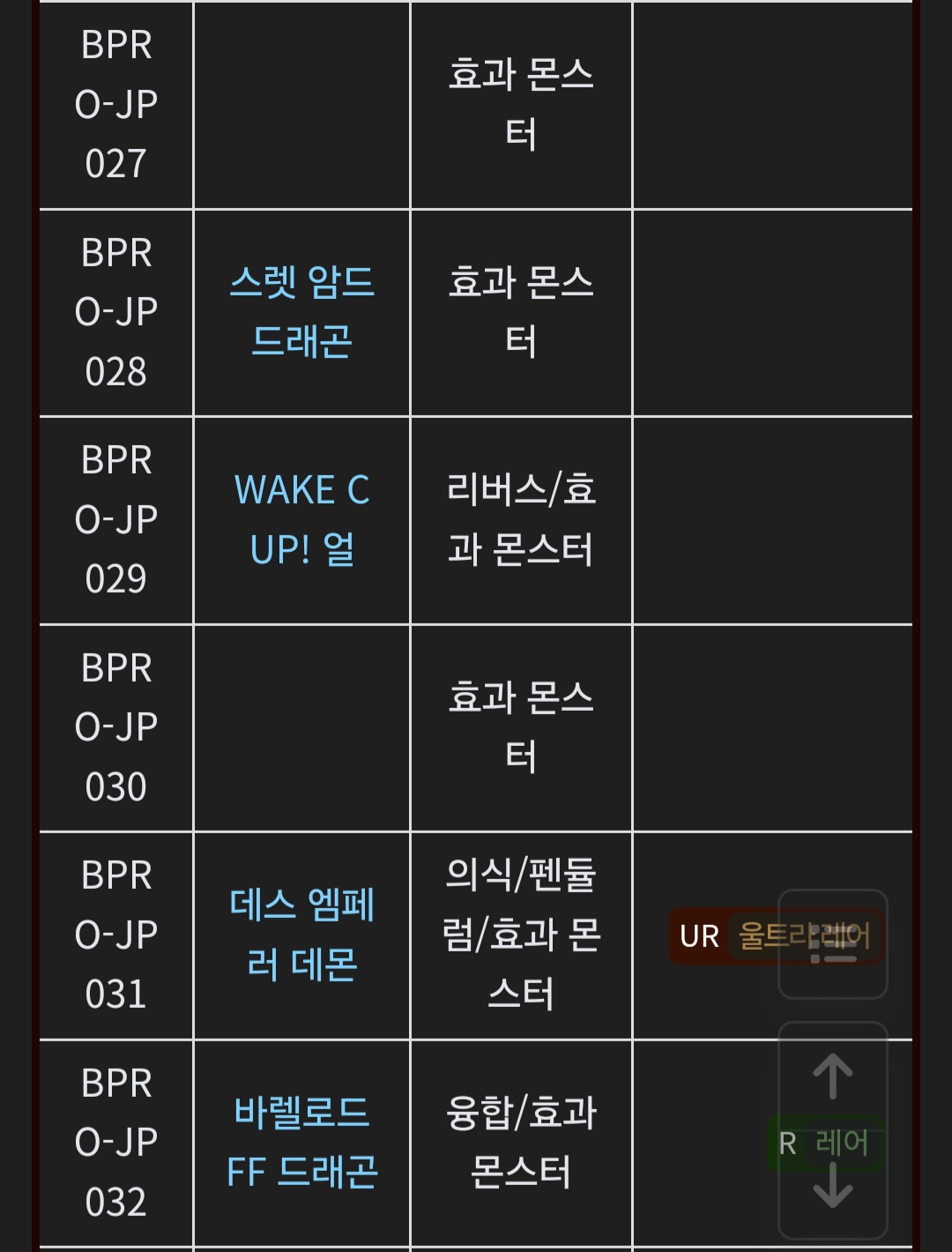952x1252 pixels.
Task: Tap the UR 울트라 레어 rarity badge
Action: coord(723,936)
